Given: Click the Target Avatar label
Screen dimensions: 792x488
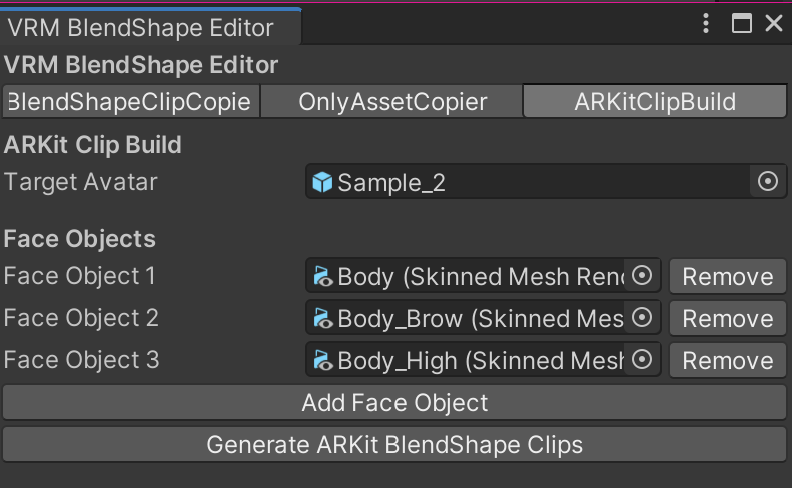Looking at the screenshot, I should 81,182.
